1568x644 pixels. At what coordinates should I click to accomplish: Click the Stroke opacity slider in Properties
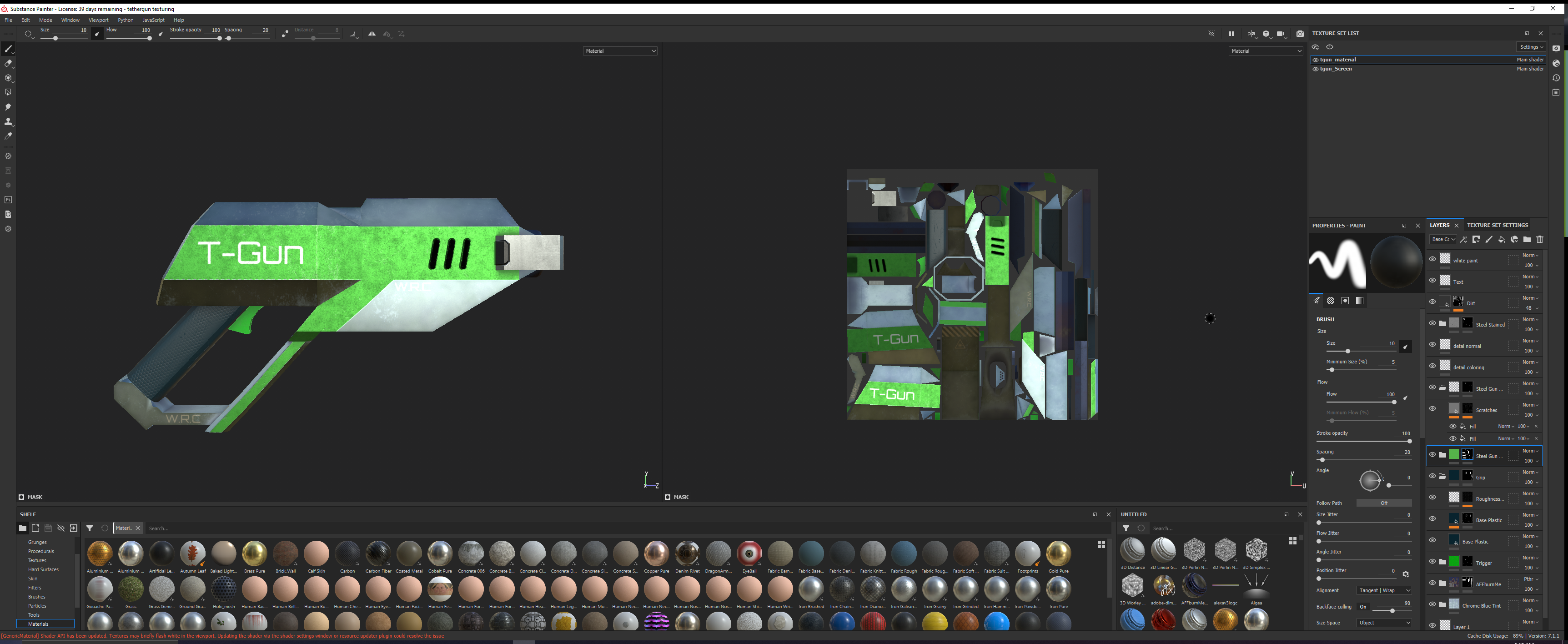(1363, 441)
